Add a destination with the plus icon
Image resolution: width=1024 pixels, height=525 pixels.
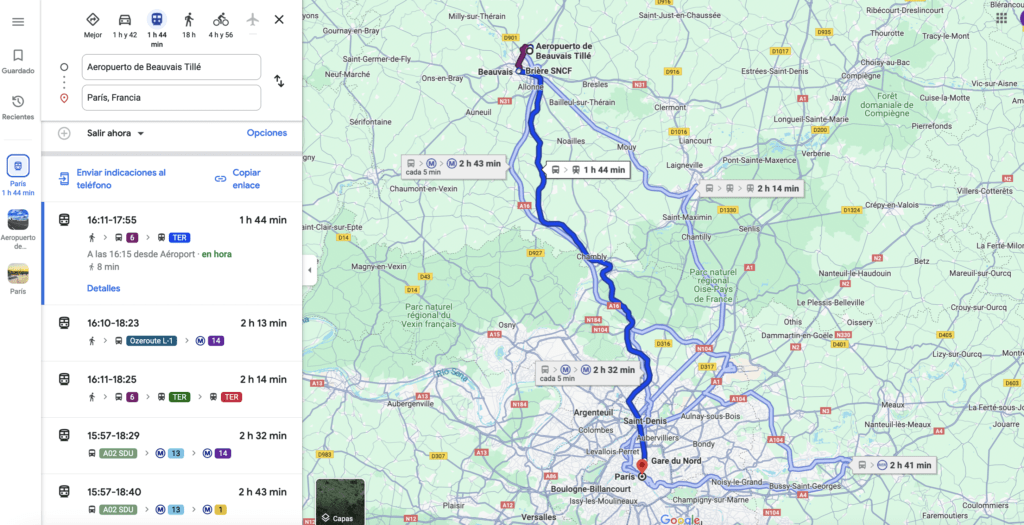64,133
